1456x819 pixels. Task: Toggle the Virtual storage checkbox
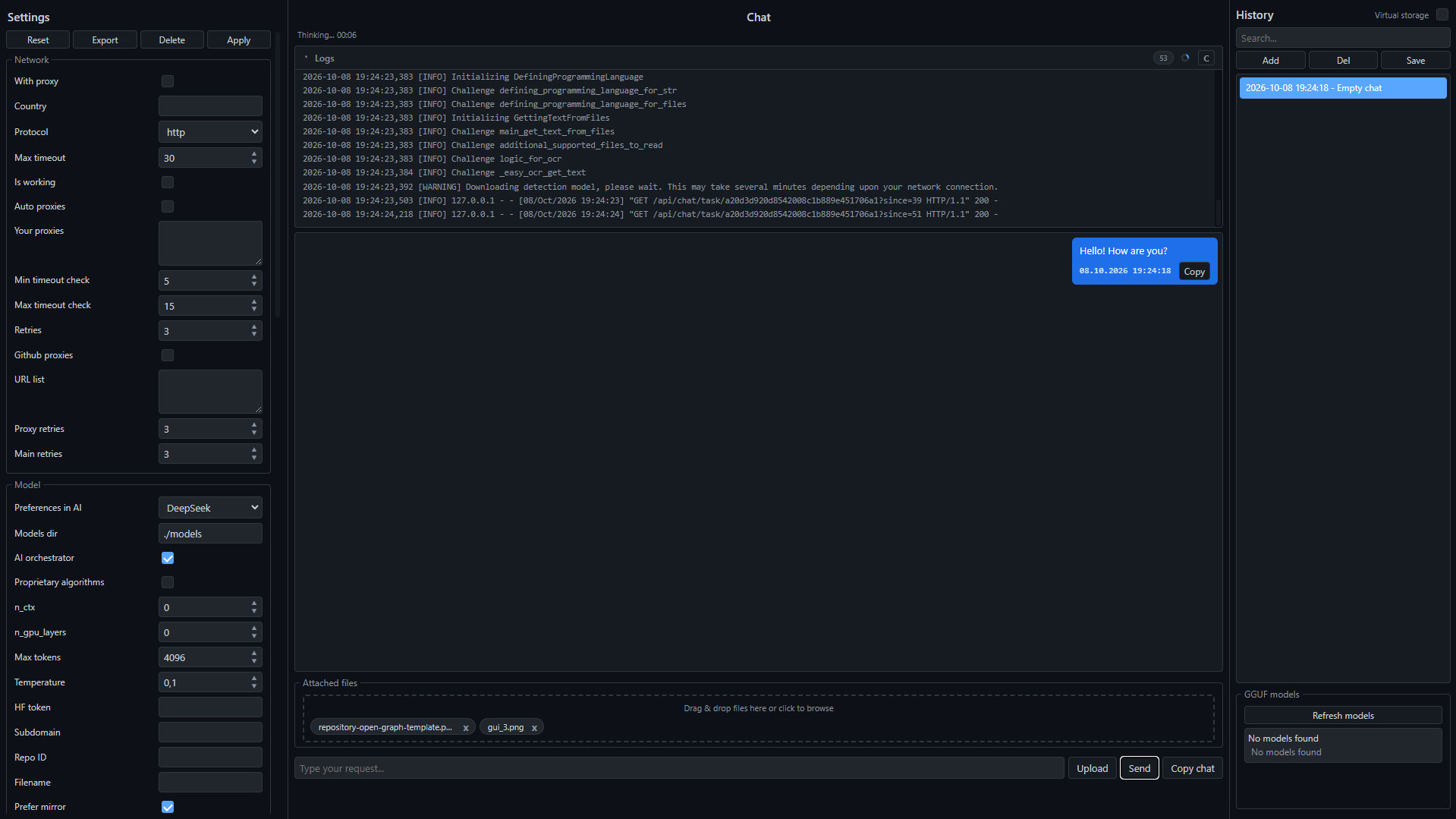coord(1442,14)
